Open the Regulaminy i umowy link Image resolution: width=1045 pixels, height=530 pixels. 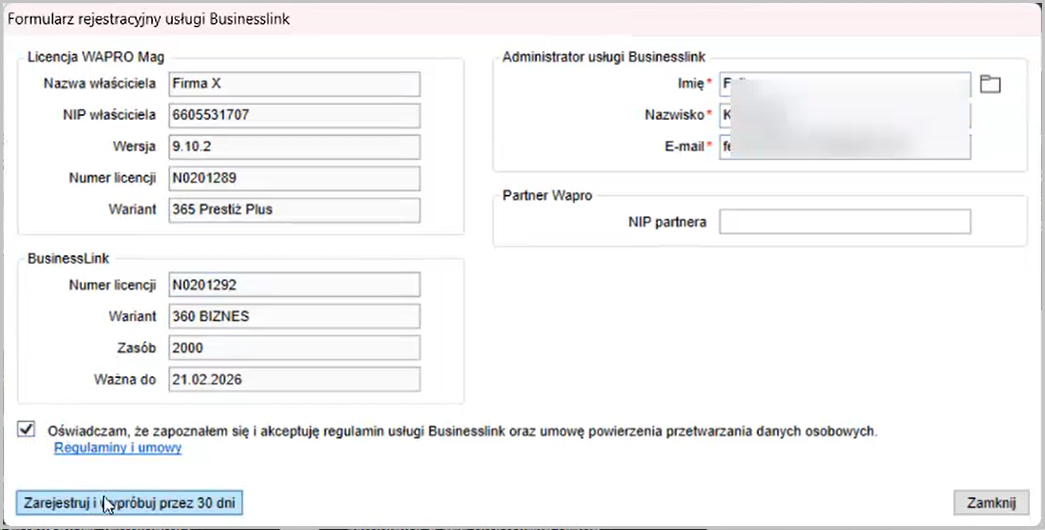click(x=117, y=449)
